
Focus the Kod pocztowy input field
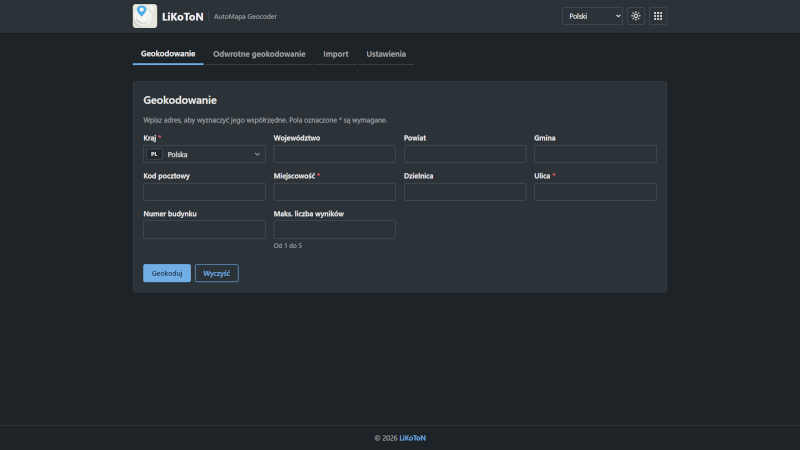tap(204, 192)
